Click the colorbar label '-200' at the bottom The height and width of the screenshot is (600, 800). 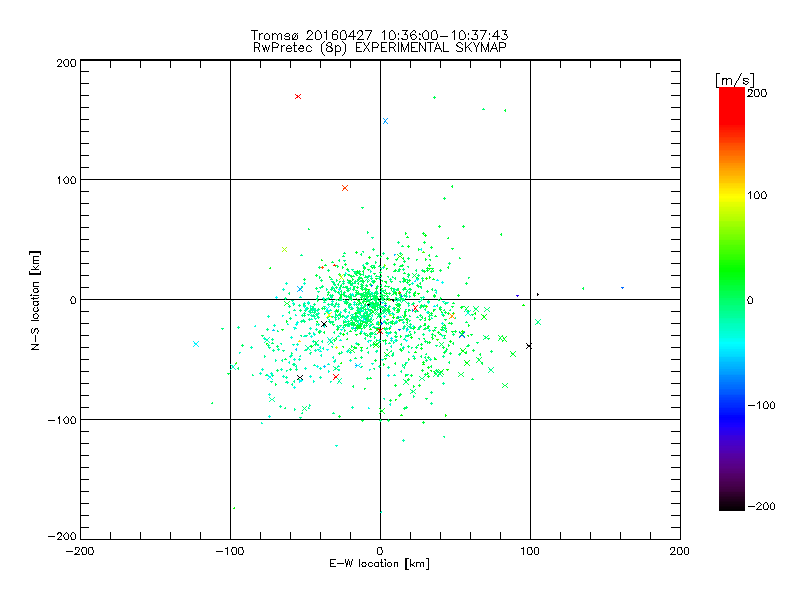pyautogui.click(x=761, y=507)
